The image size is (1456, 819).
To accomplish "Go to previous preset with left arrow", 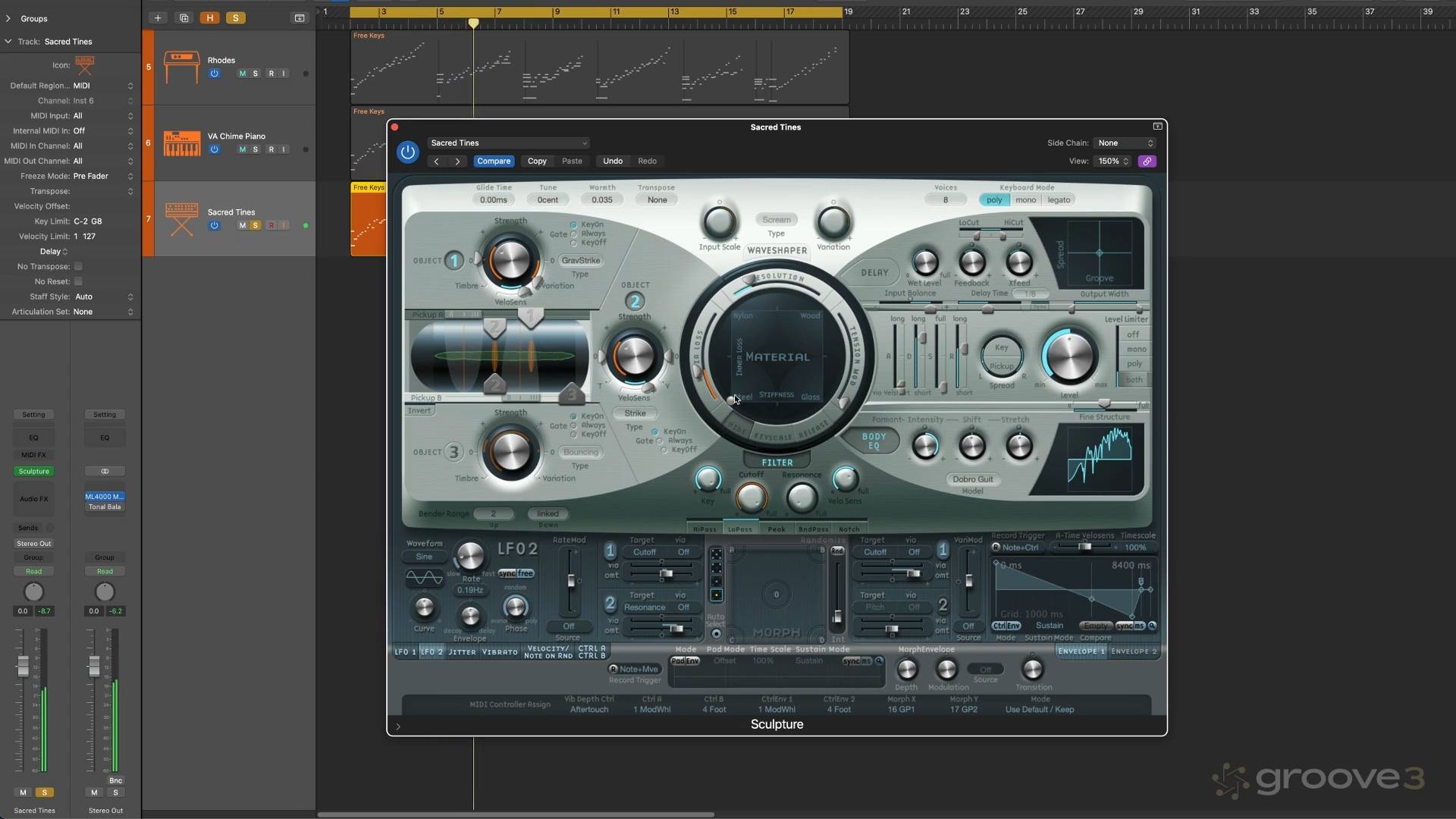I will pos(436,162).
